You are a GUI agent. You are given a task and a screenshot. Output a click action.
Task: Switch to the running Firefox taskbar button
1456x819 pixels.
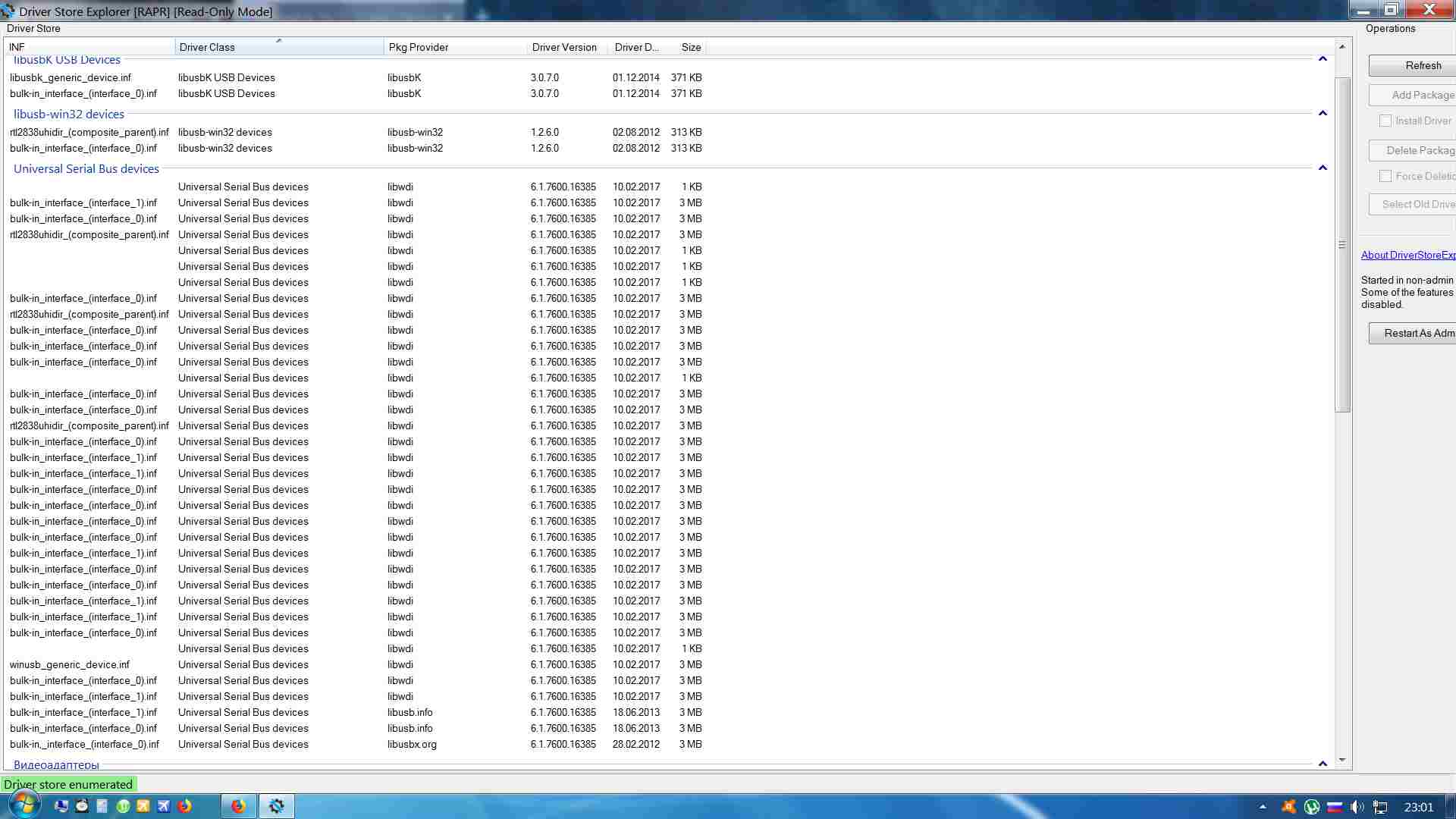point(238,806)
